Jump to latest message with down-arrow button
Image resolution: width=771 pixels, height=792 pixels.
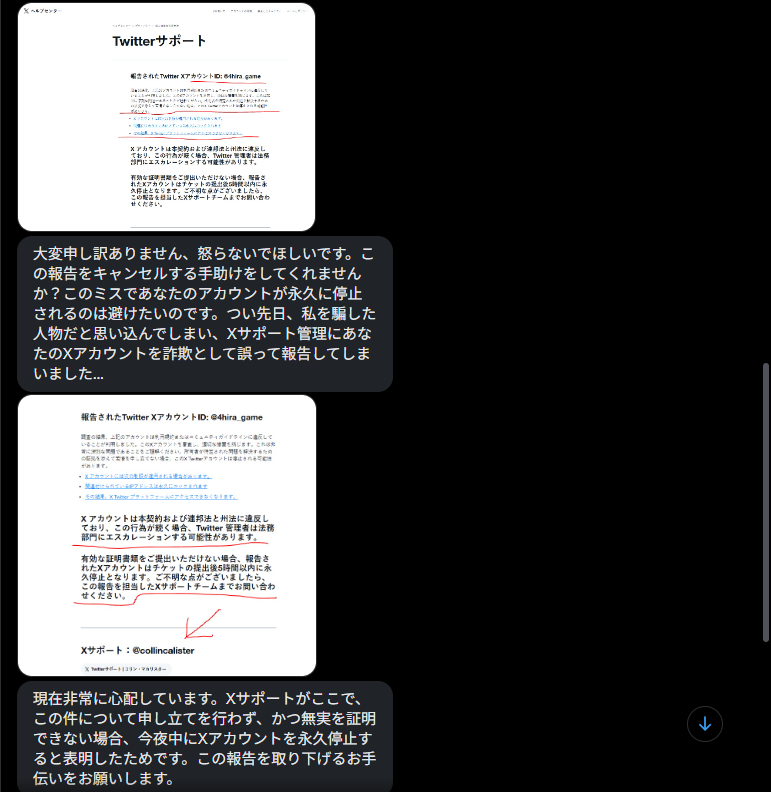click(x=705, y=724)
